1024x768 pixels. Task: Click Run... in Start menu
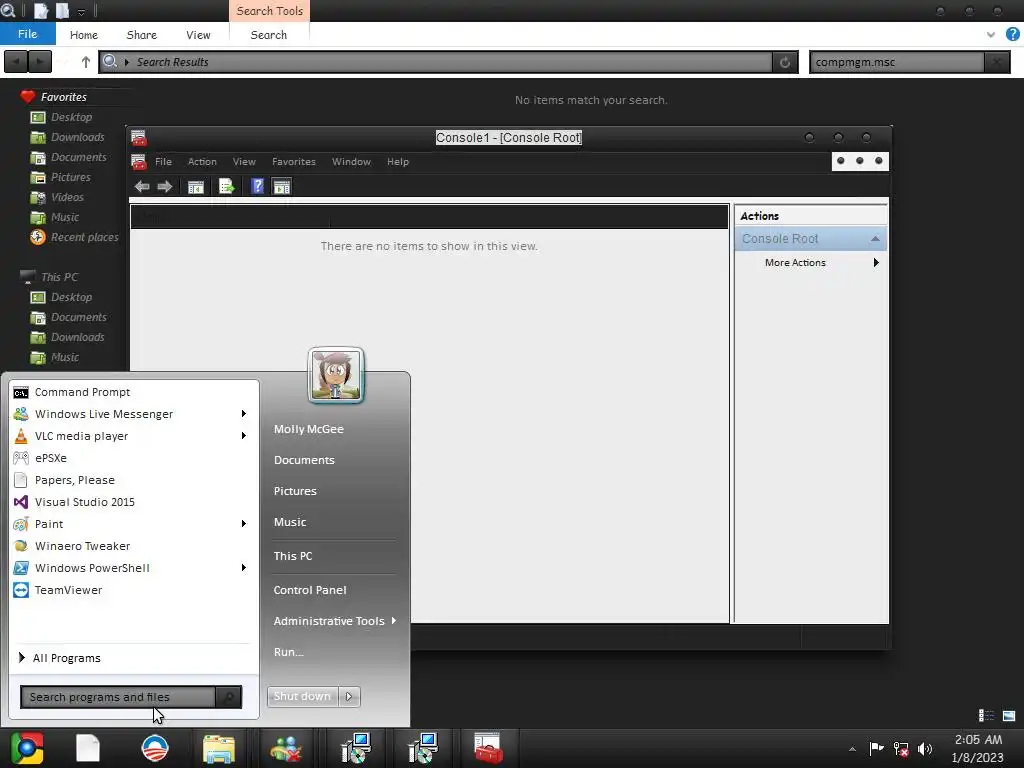coord(289,652)
